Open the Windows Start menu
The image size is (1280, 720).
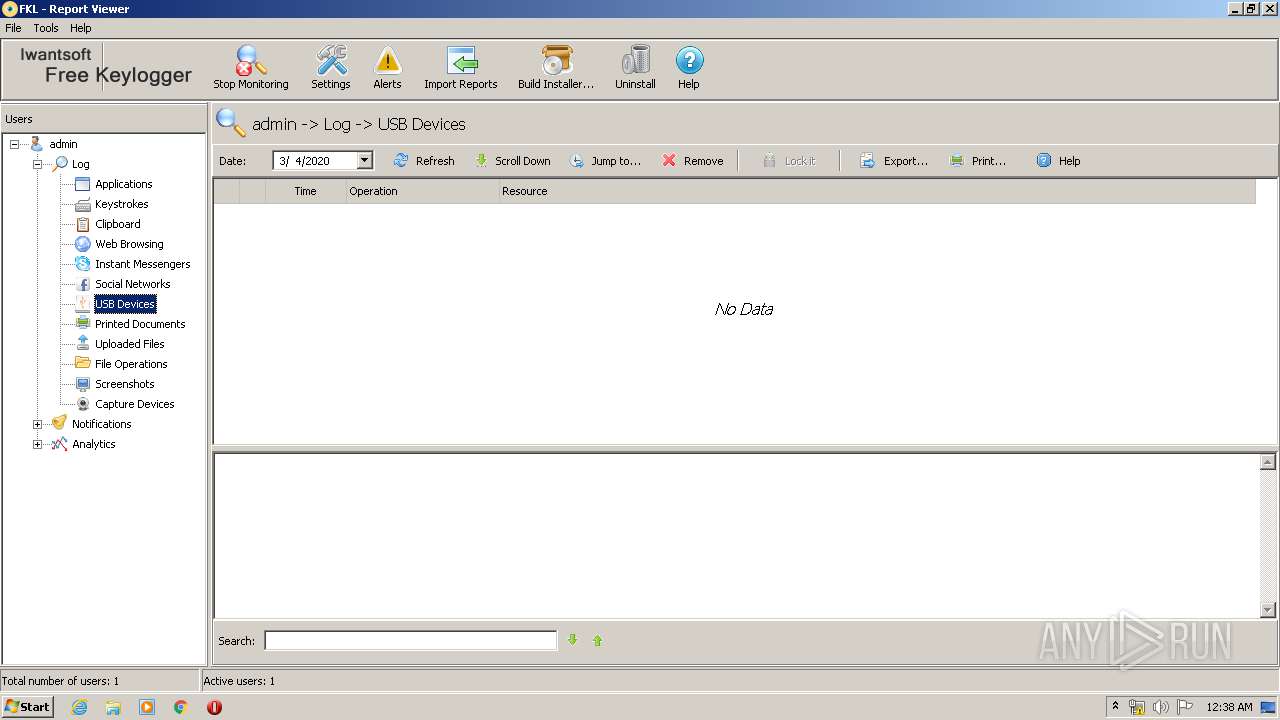tap(27, 706)
